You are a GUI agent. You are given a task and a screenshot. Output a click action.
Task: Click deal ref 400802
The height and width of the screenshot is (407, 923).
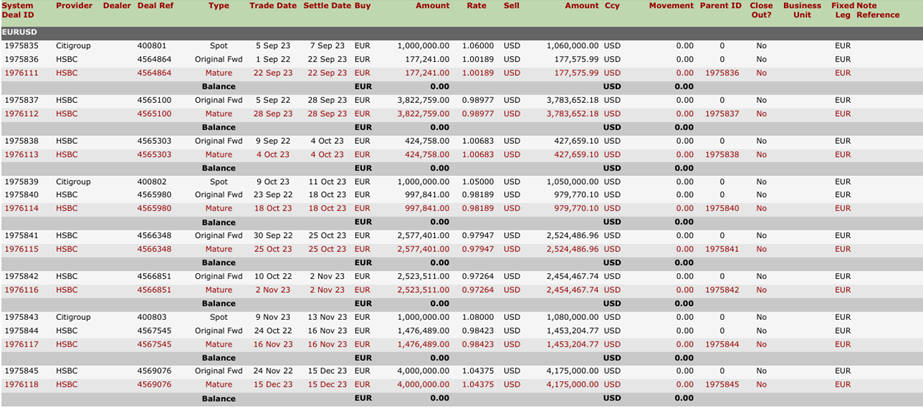coord(152,181)
